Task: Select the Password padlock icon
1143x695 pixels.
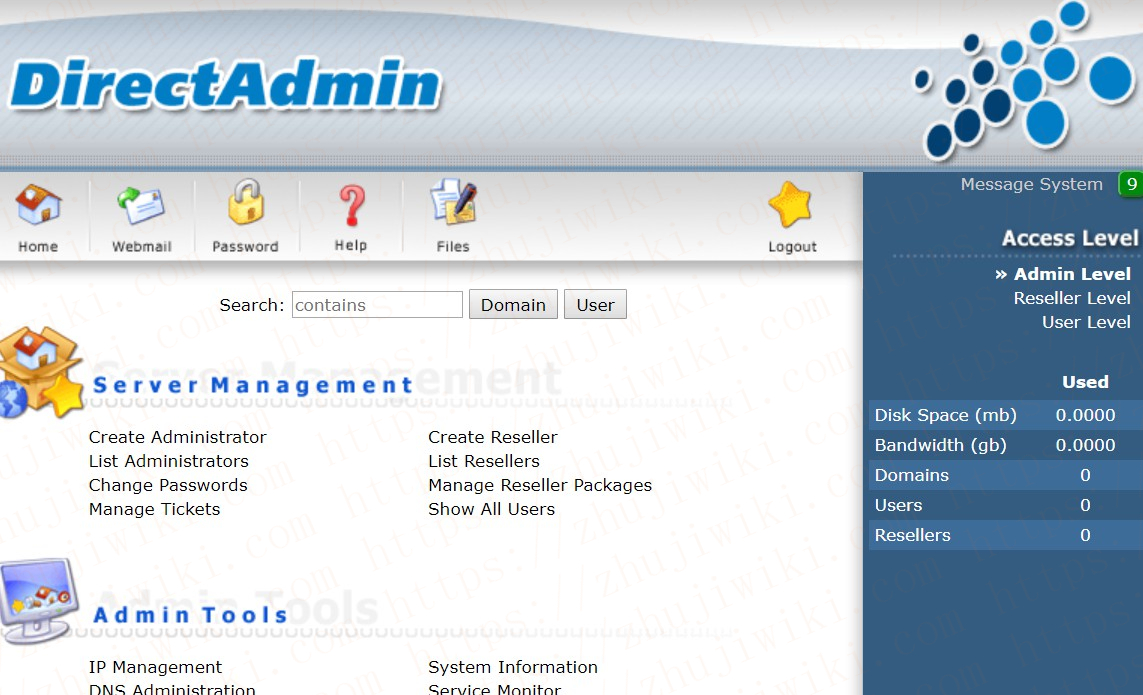Action: tap(246, 202)
